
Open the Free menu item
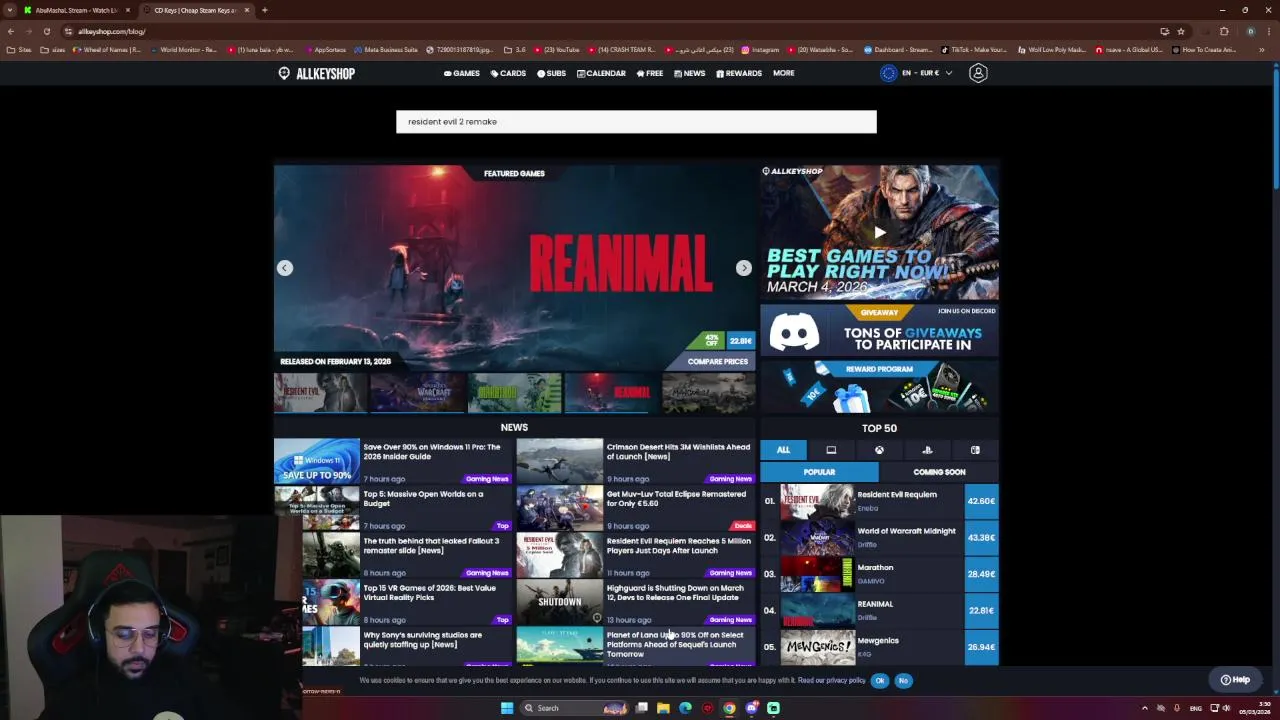click(650, 73)
